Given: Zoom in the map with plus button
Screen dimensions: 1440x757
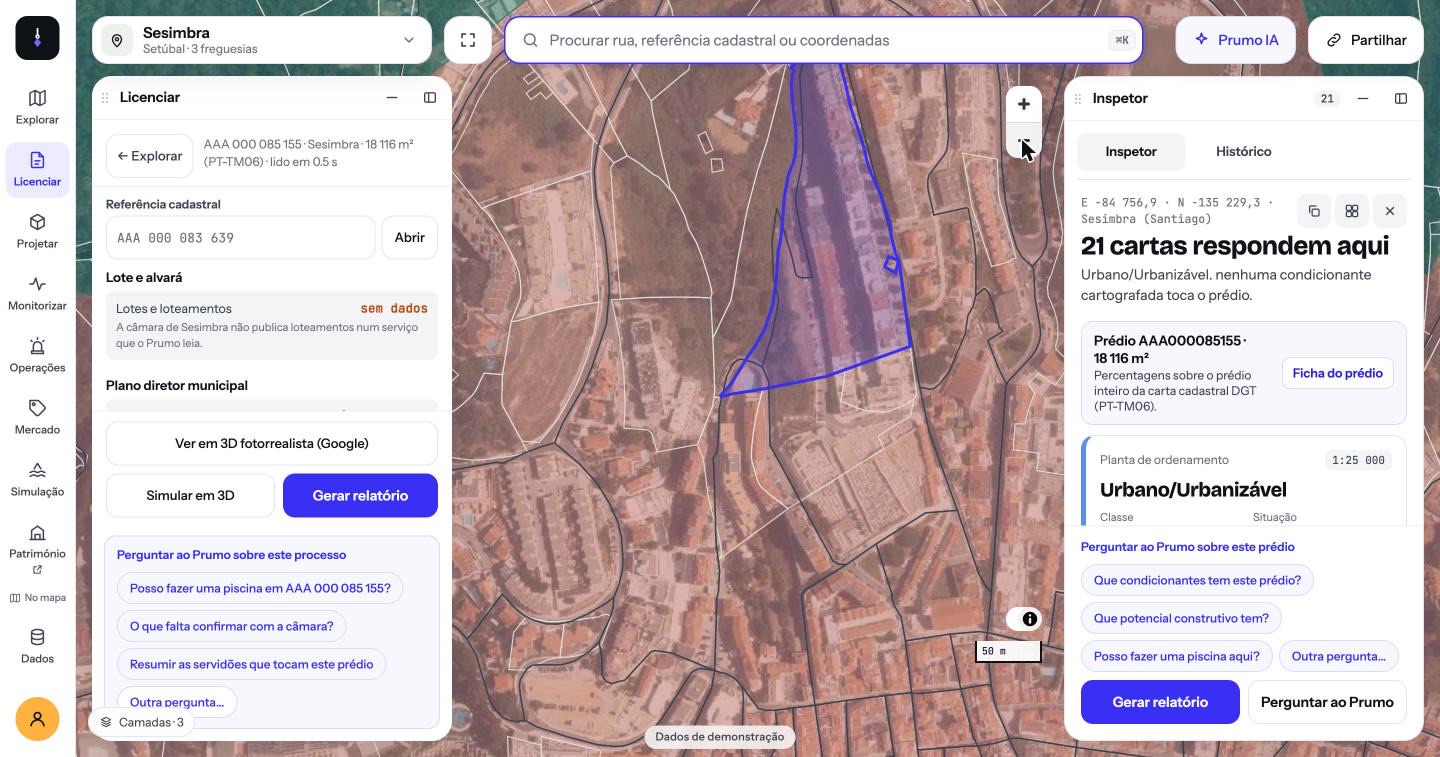Looking at the screenshot, I should (x=1023, y=104).
